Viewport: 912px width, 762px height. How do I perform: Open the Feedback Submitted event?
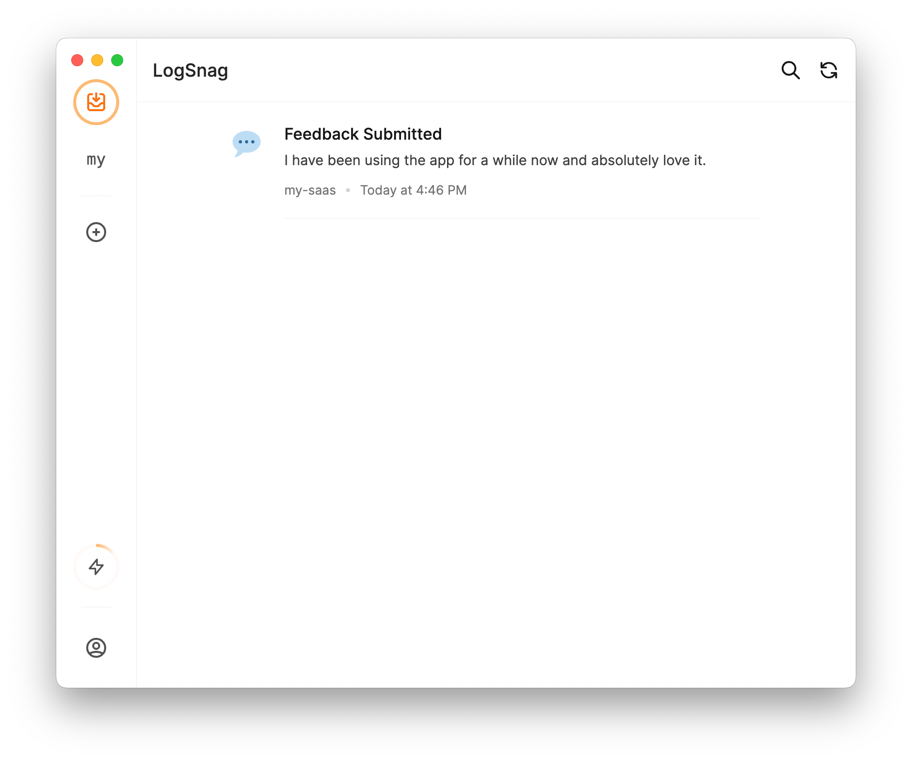363,133
